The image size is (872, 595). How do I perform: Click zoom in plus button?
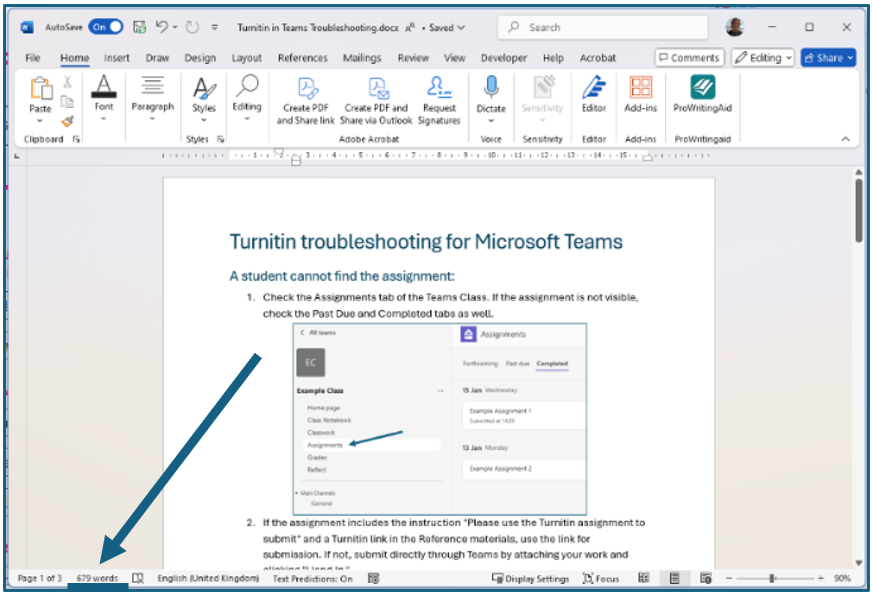pyautogui.click(x=821, y=579)
